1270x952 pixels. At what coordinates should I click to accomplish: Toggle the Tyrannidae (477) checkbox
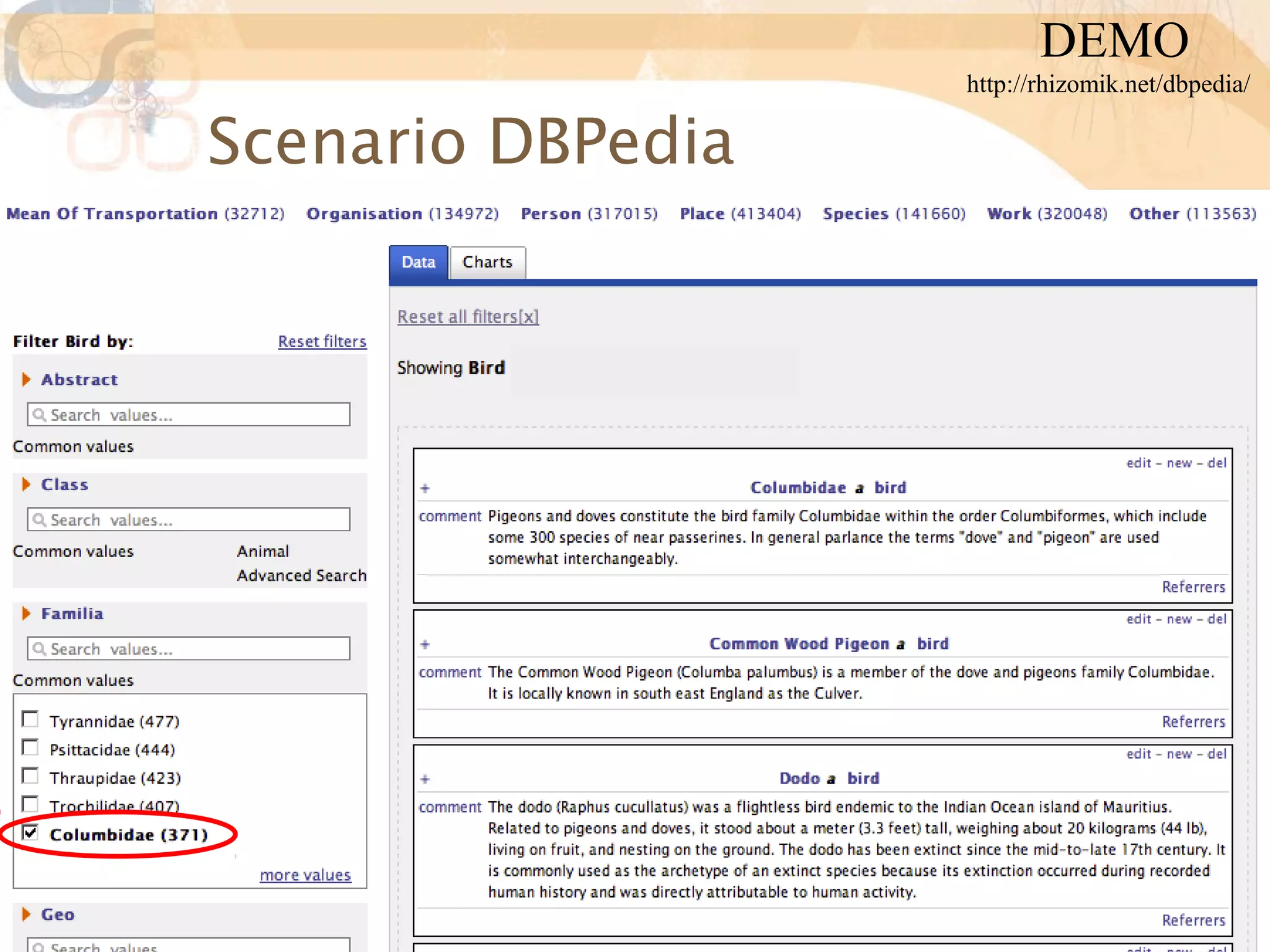[30, 719]
